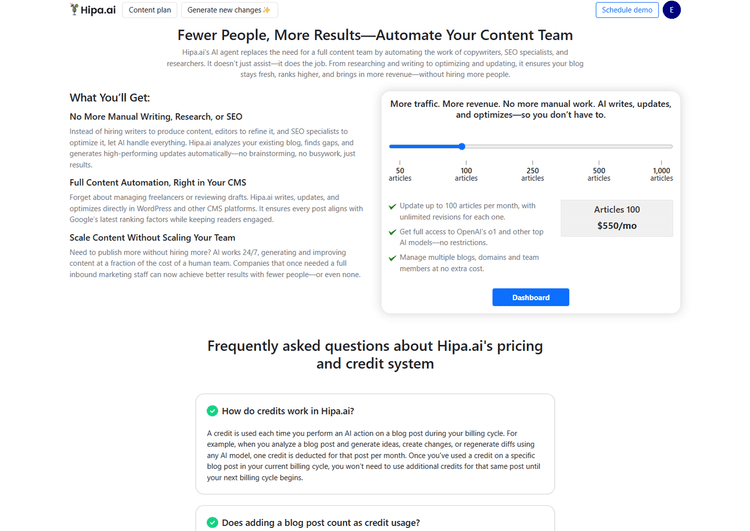The height and width of the screenshot is (531, 750).
Task: Click checkmark beside "Update up to 100 articles"
Action: pyautogui.click(x=393, y=207)
